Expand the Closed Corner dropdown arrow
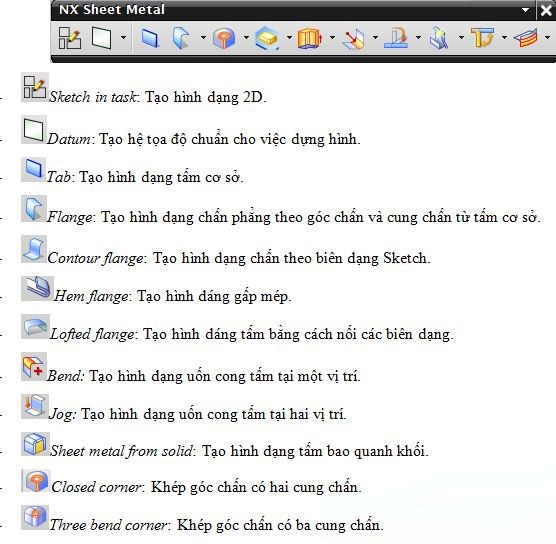This screenshot has width=556, height=544. [x=246, y=37]
